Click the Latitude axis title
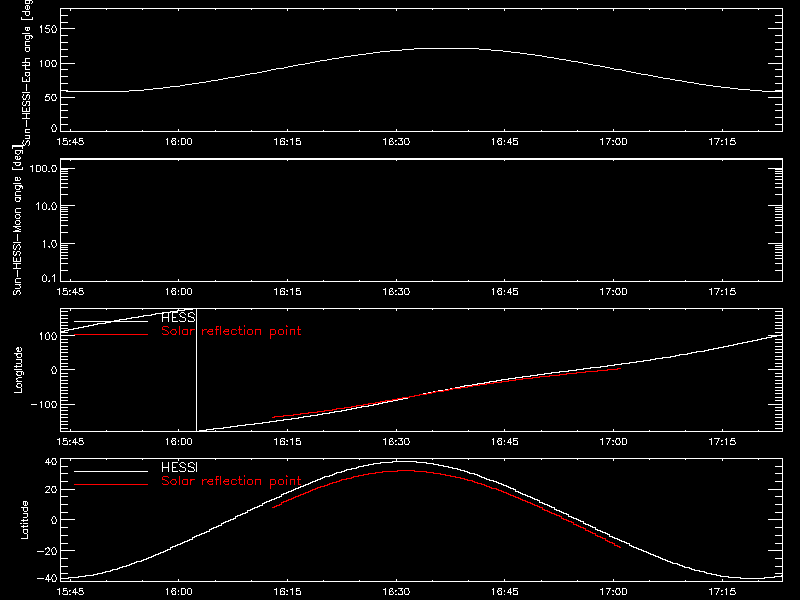The image size is (800, 600). pos(24,520)
